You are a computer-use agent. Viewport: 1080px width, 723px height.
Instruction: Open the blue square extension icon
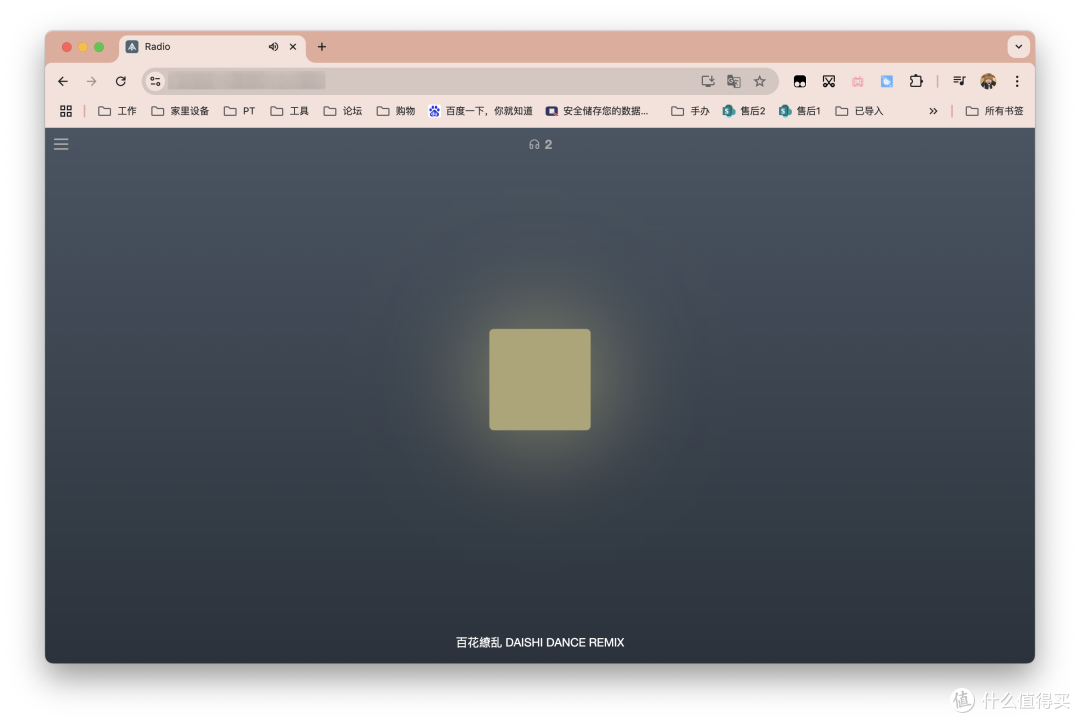click(x=886, y=81)
